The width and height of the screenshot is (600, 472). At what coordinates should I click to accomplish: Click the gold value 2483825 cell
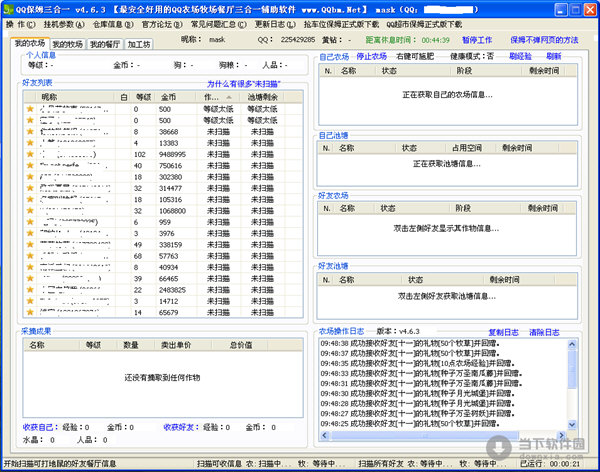tap(172, 290)
